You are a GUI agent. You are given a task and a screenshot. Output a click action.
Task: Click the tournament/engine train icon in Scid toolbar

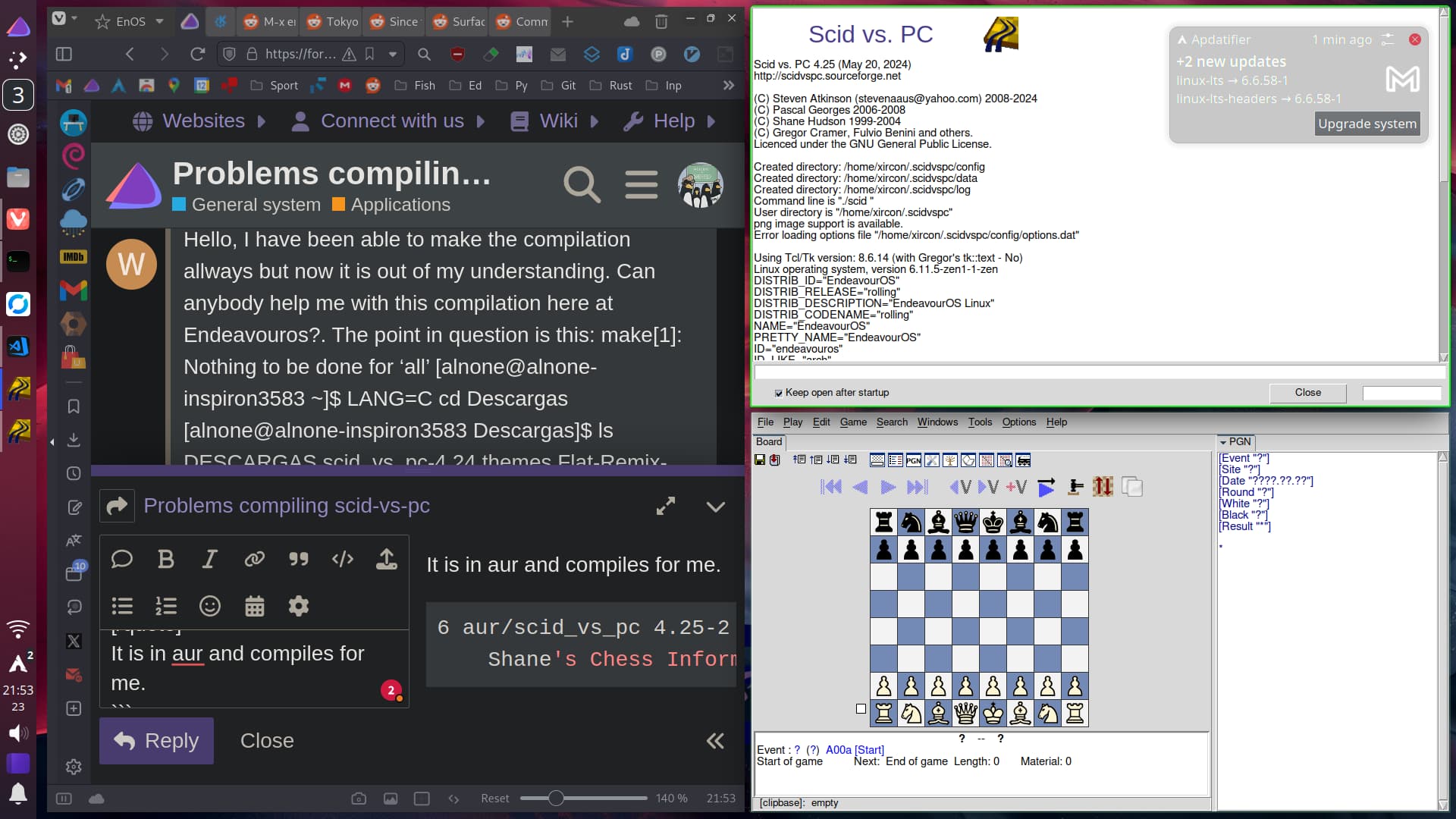(x=1023, y=460)
